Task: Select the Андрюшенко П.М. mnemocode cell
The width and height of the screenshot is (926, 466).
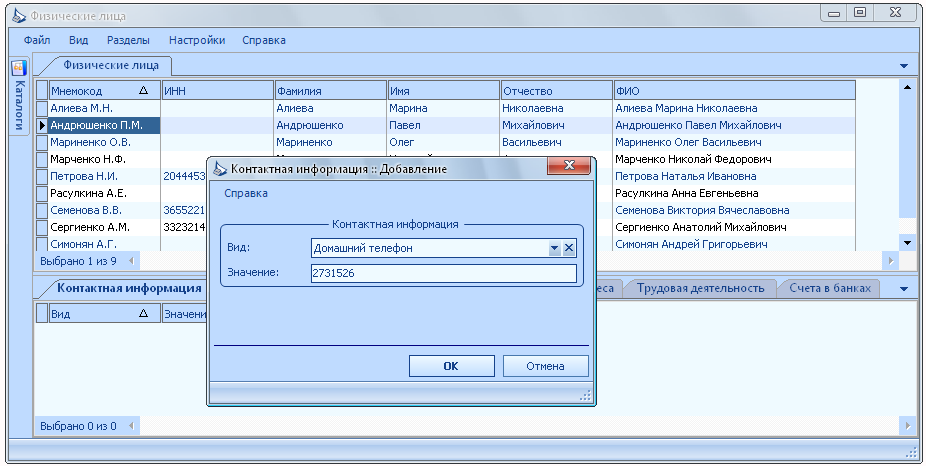Action: click(105, 125)
